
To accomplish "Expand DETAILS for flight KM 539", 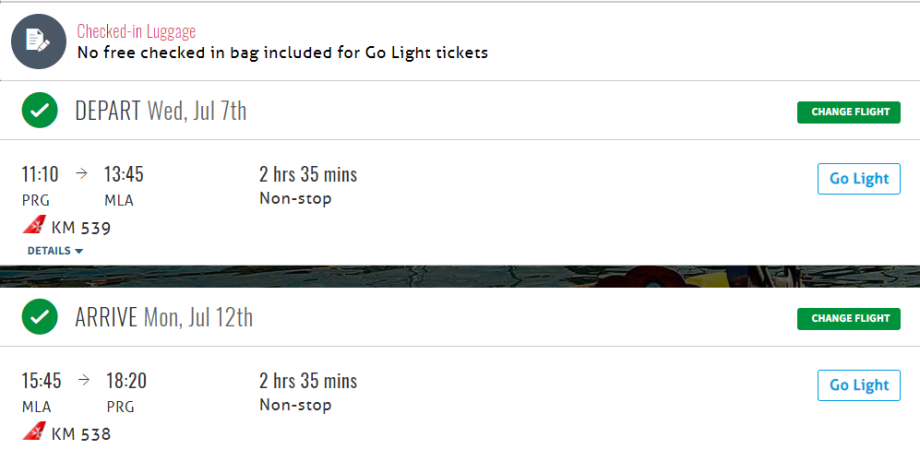I will coord(55,251).
